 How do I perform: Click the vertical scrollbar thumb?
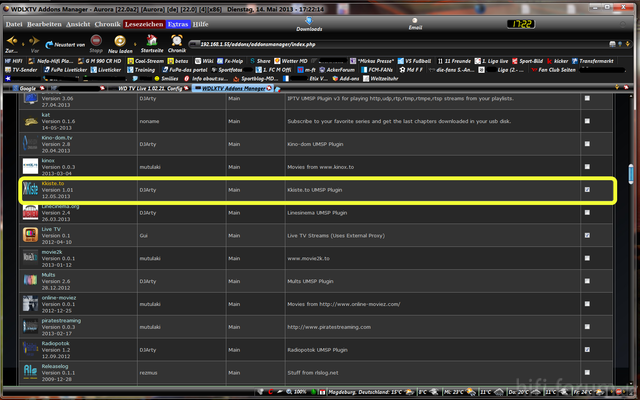(631, 174)
